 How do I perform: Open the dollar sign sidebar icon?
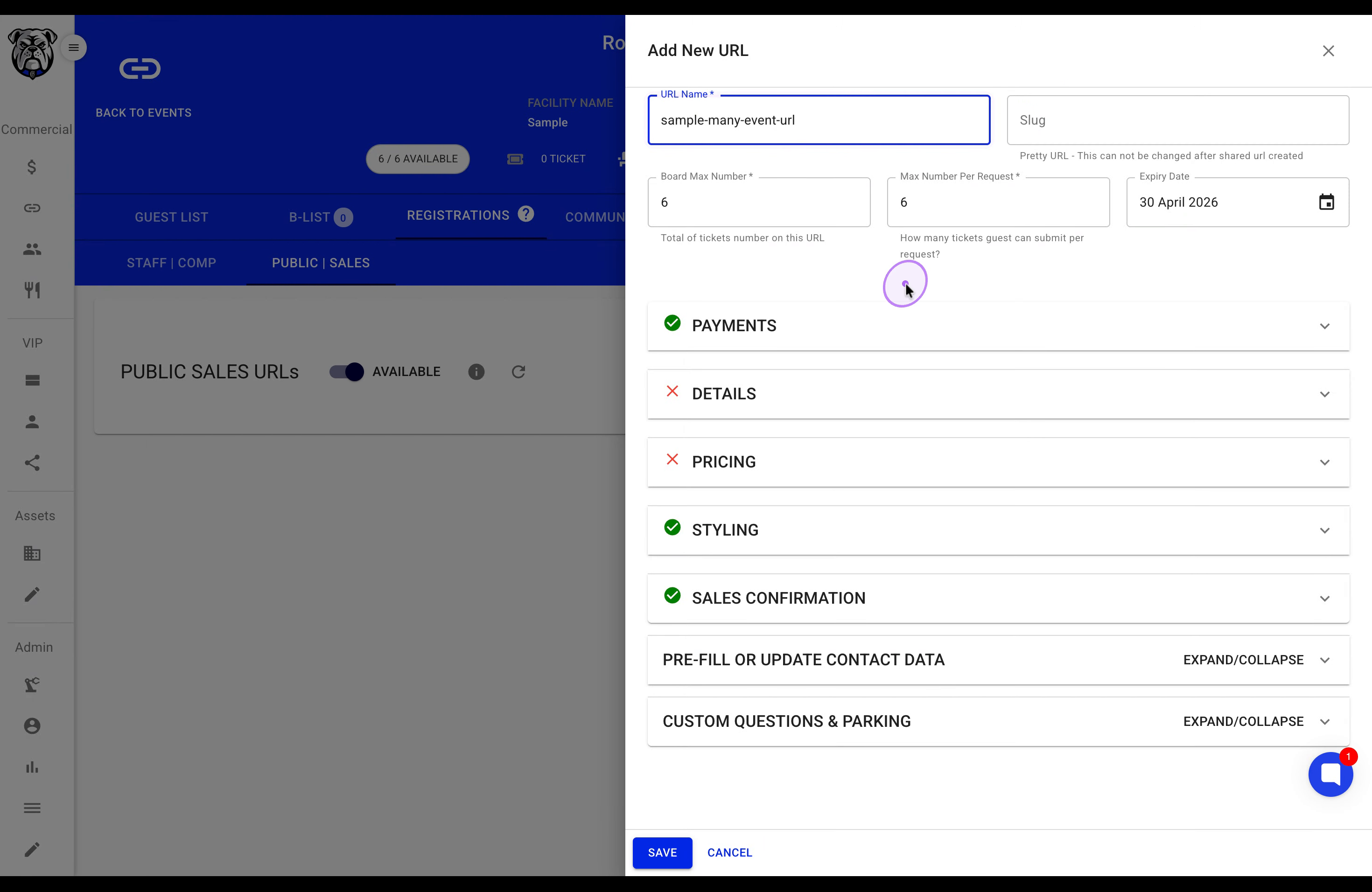(32, 167)
